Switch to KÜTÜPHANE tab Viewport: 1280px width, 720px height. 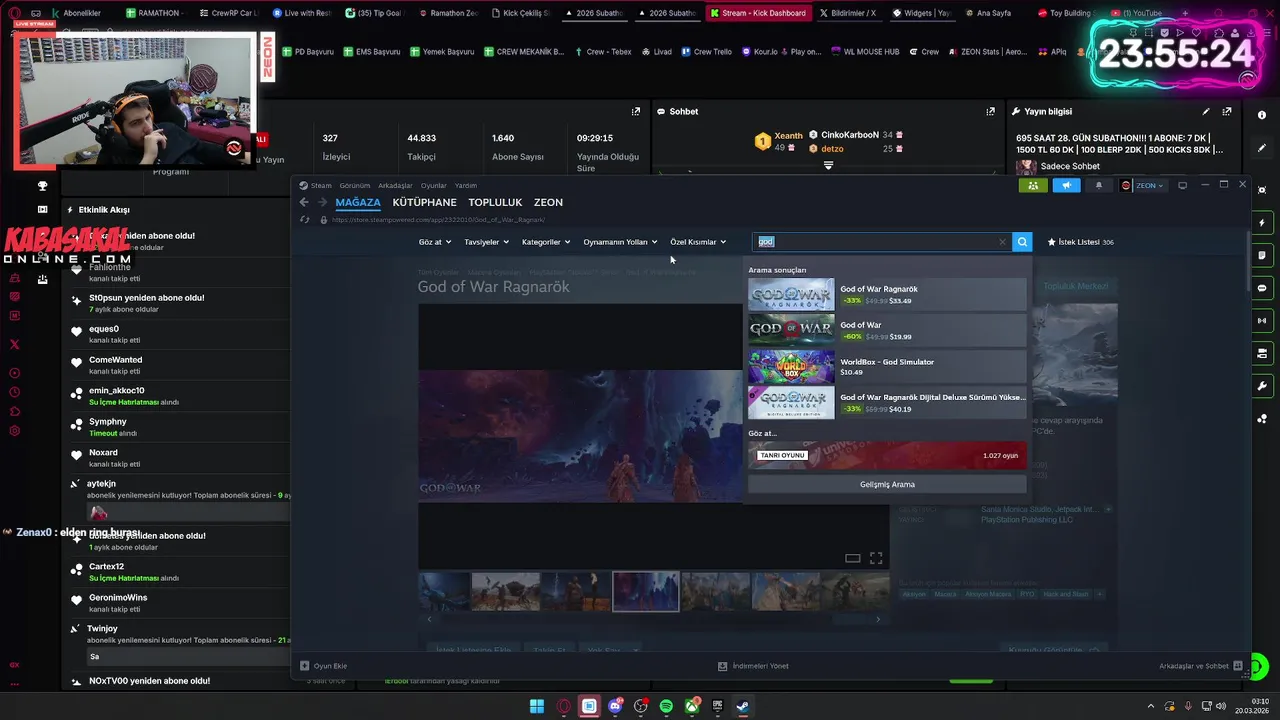(x=424, y=202)
